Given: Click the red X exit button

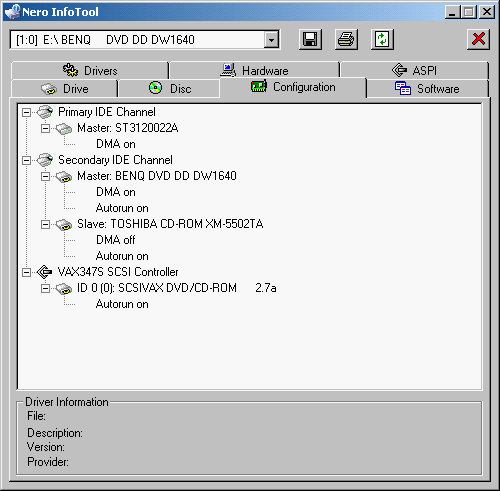Looking at the screenshot, I should [x=478, y=40].
